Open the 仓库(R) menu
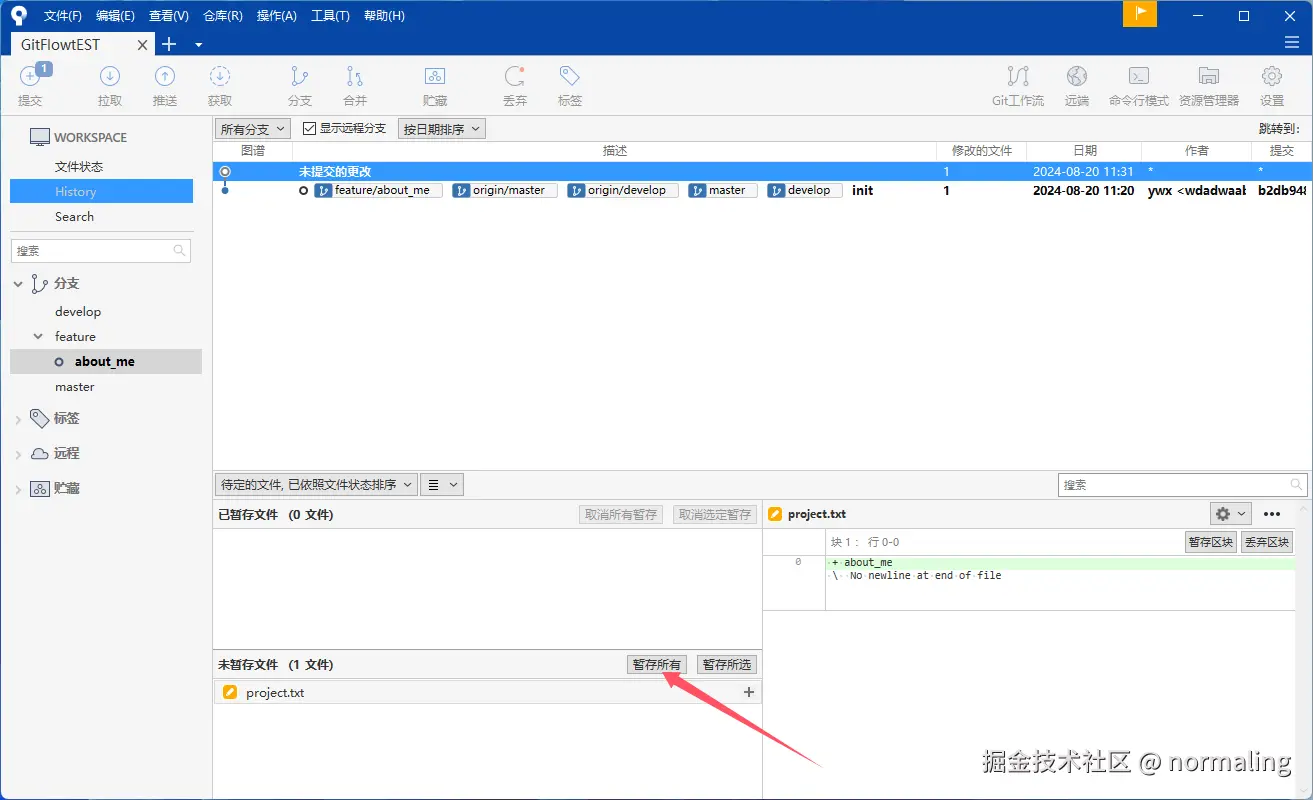 click(223, 16)
